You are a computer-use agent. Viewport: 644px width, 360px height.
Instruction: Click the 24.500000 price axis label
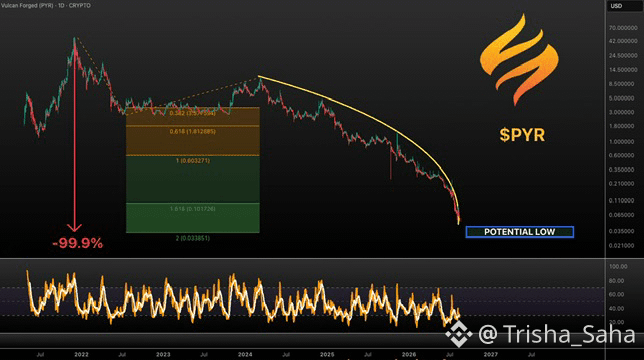tap(623, 55)
